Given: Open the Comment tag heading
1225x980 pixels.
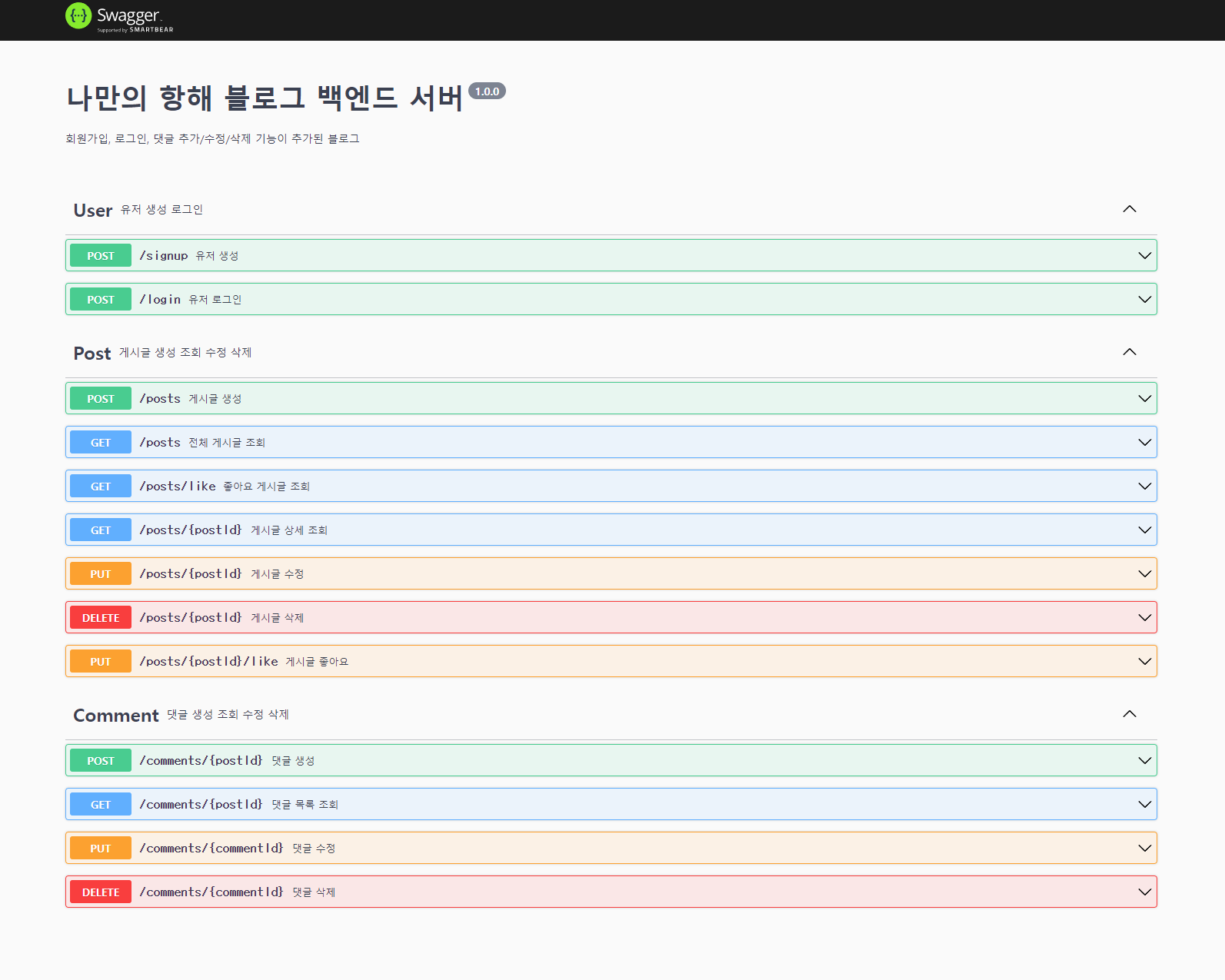Looking at the screenshot, I should 116,715.
